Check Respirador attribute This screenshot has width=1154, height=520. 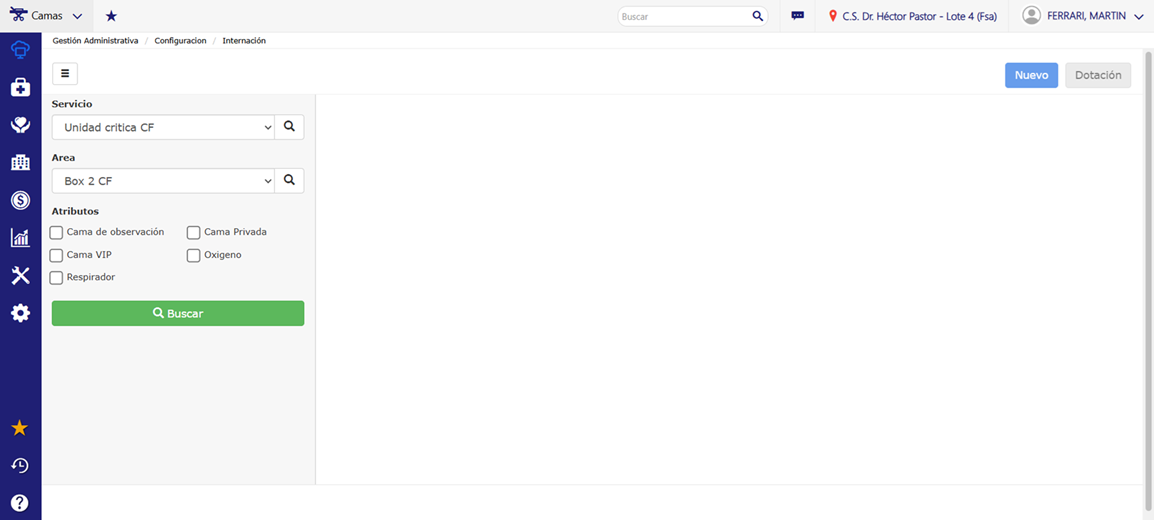pyautogui.click(x=56, y=278)
